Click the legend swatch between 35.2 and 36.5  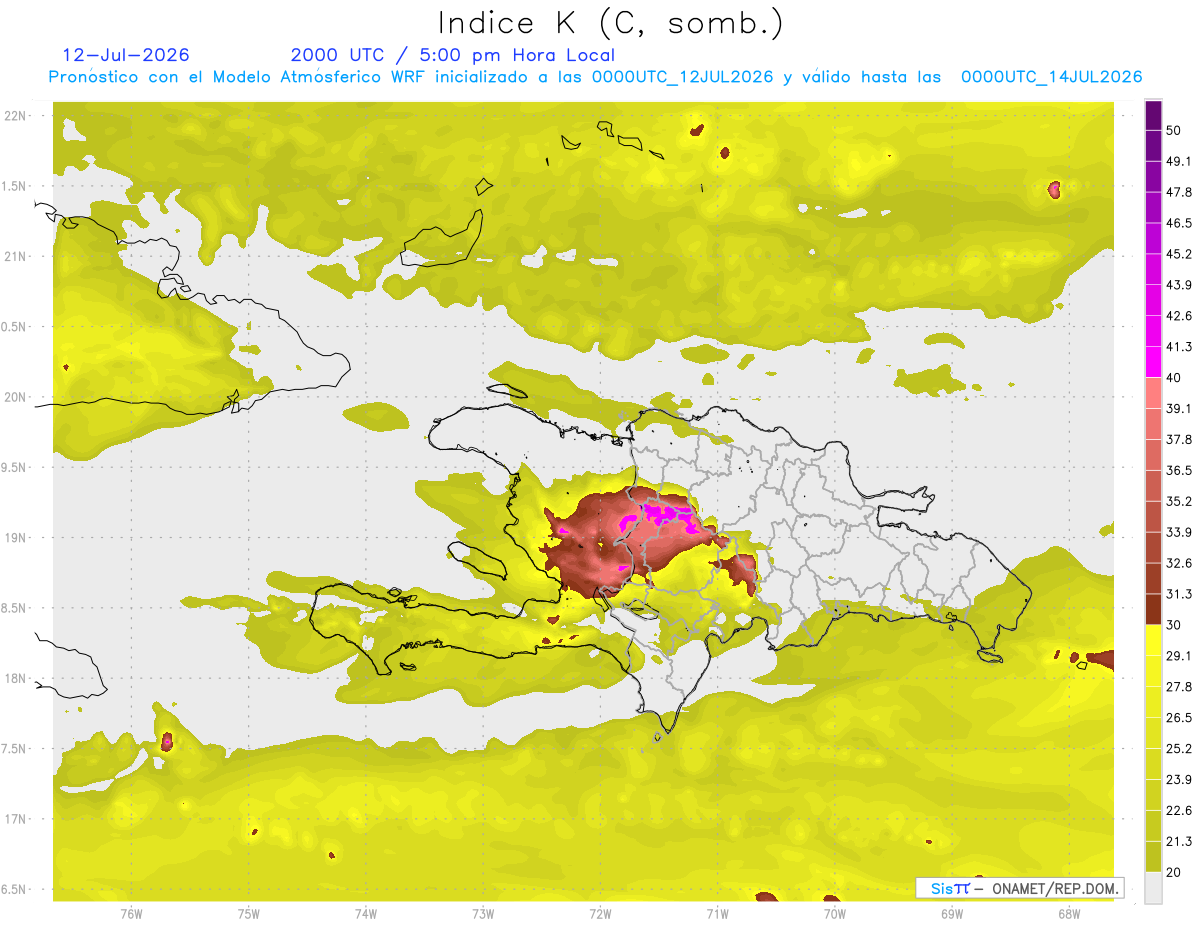(1153, 485)
